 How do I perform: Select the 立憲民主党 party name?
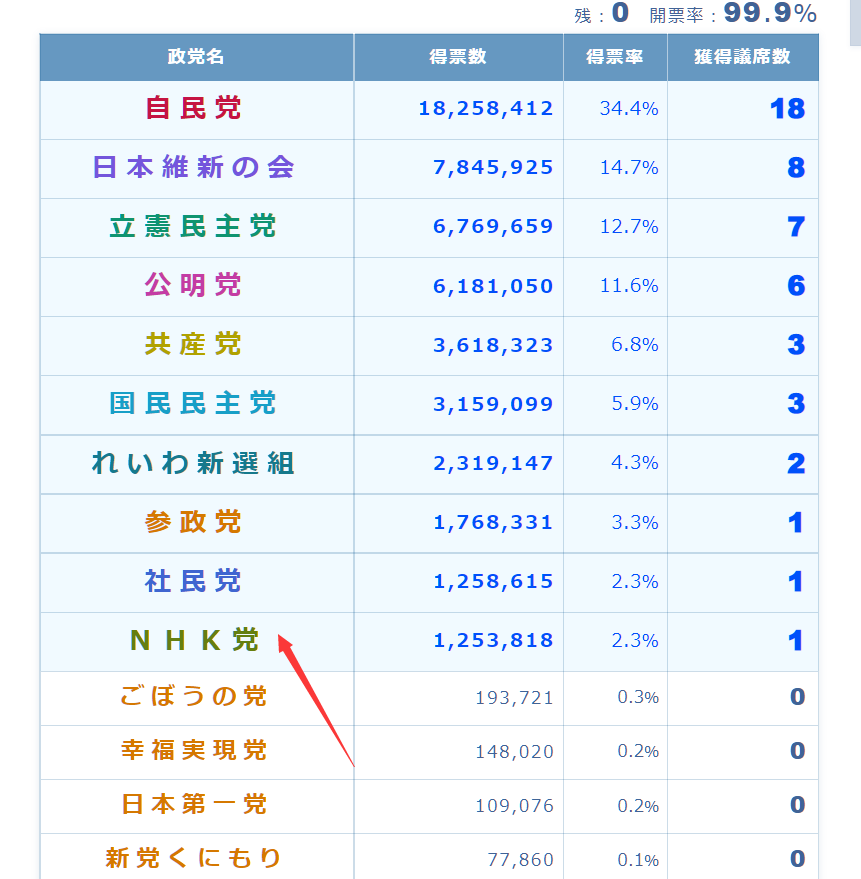click(193, 226)
